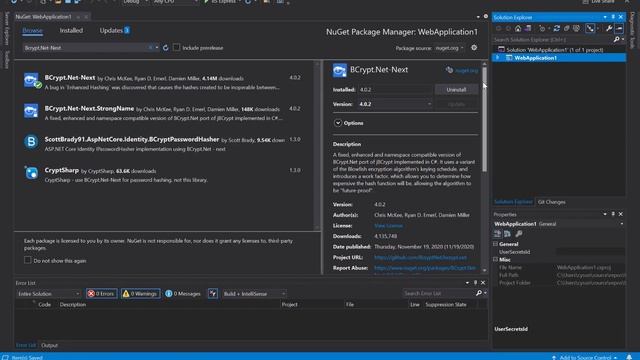Click the Property Pages wrench icon in Properties
Screen dimensions: 640x360
pyautogui.click(x=519, y=234)
